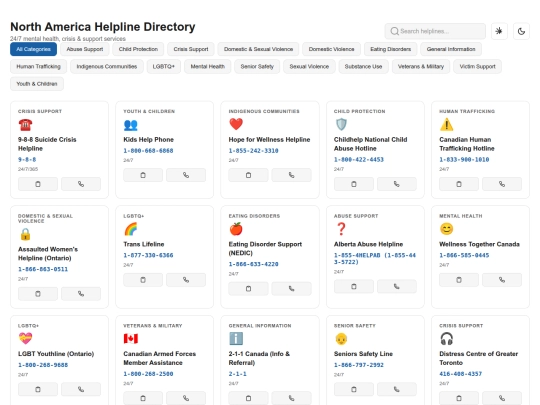Filter by Child Protection category
The height and width of the screenshot is (405, 540).
pos(138,49)
